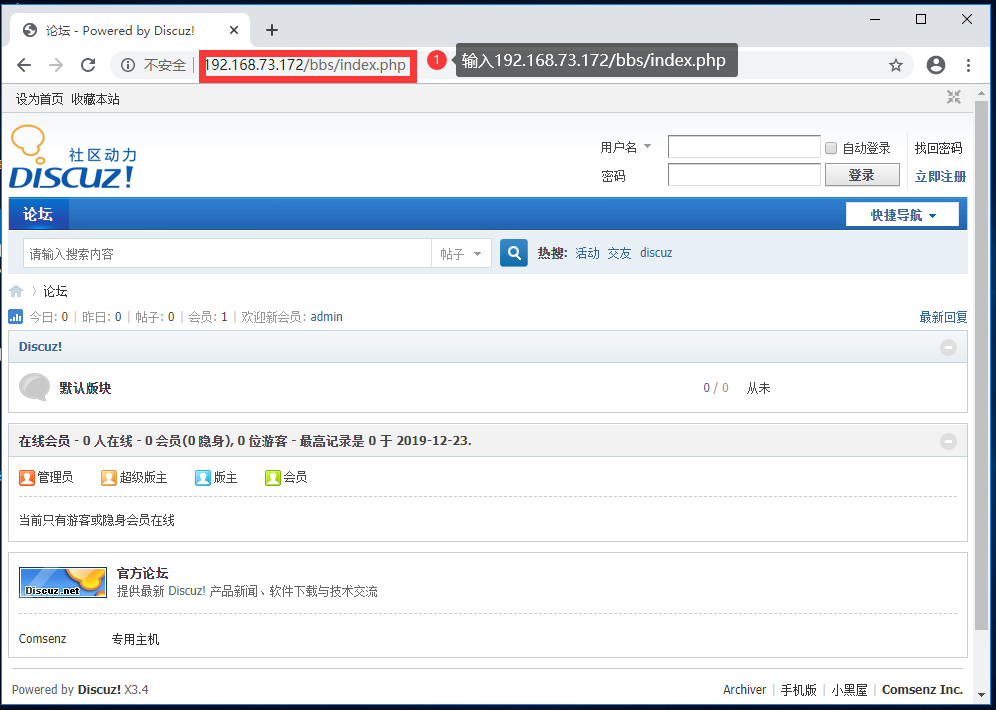
Task: Toggle page width using narrow-screen icon
Action: 953,97
